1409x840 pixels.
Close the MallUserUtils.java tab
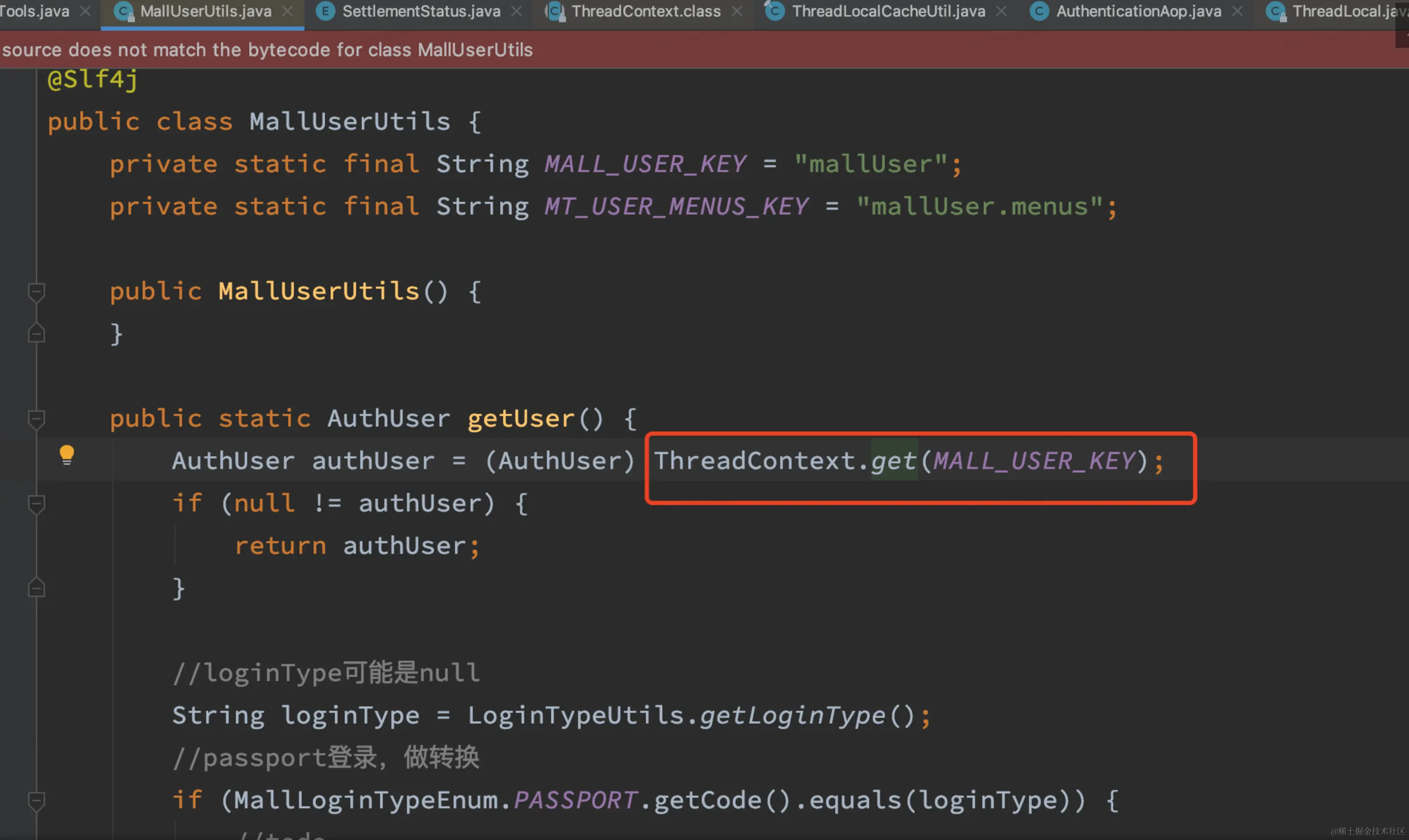[x=287, y=11]
